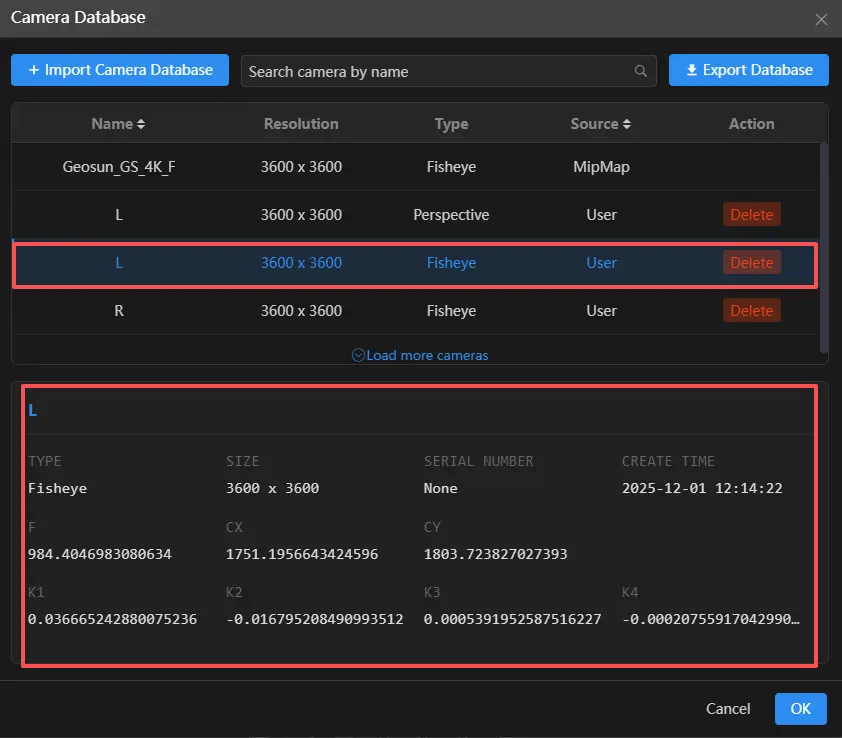Close the Camera Database dialog
Viewport: 842px width, 738px height.
[821, 19]
